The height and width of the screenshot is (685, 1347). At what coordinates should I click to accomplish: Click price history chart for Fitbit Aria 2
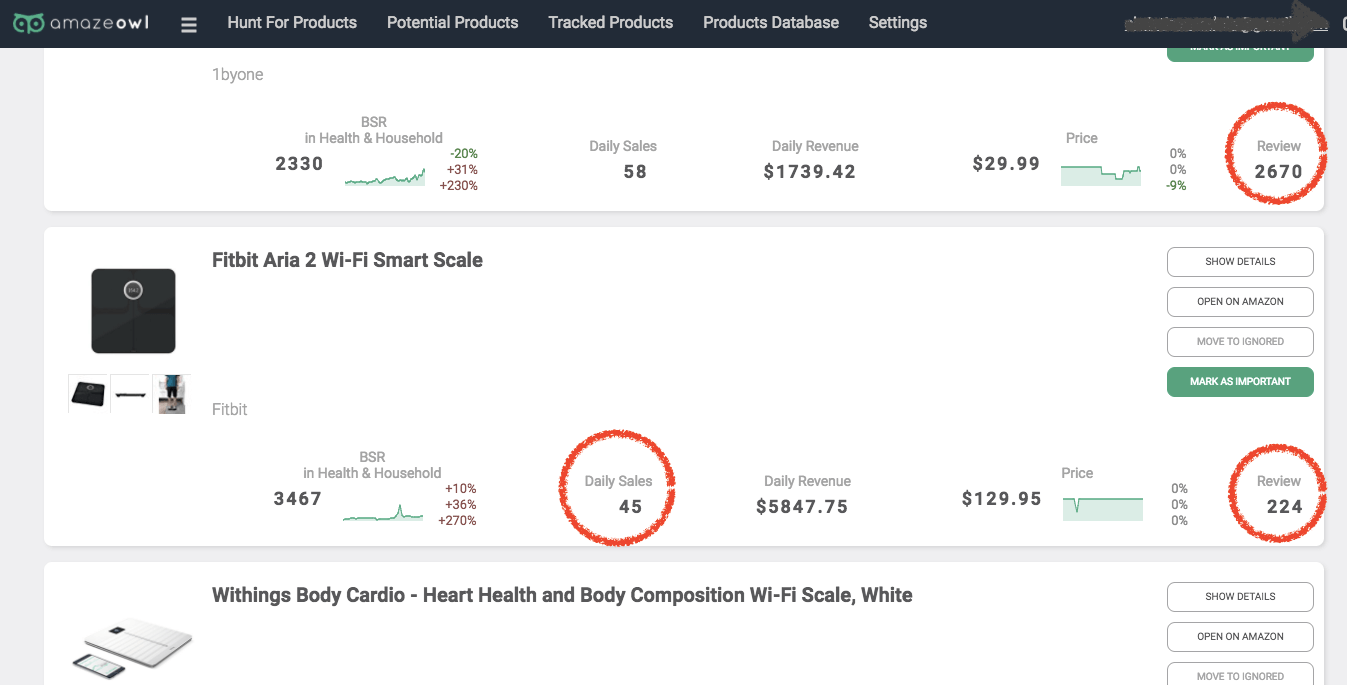point(1103,507)
